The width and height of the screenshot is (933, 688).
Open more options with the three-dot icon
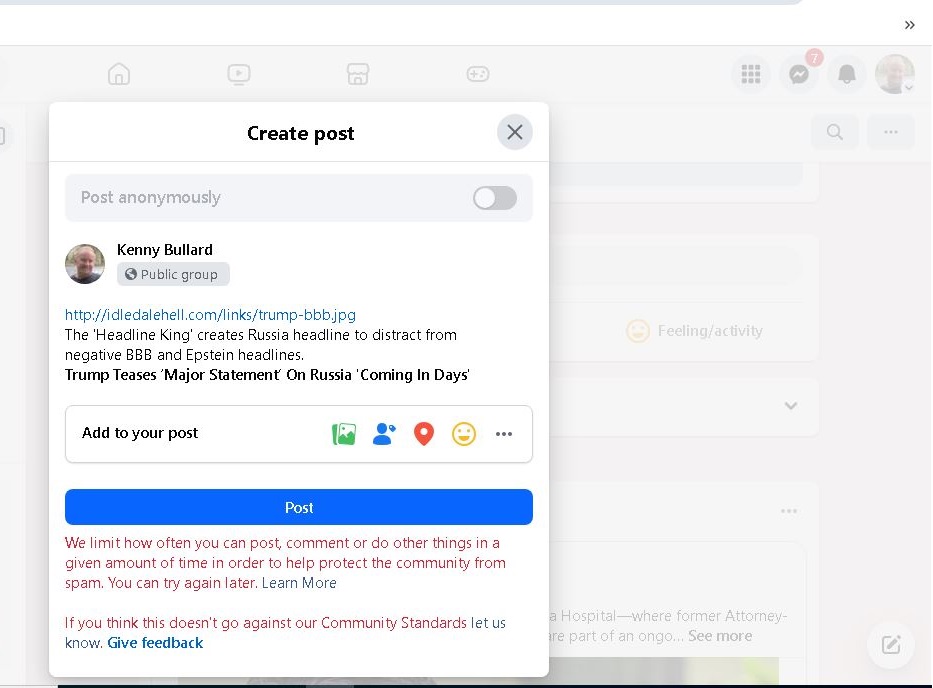click(504, 434)
